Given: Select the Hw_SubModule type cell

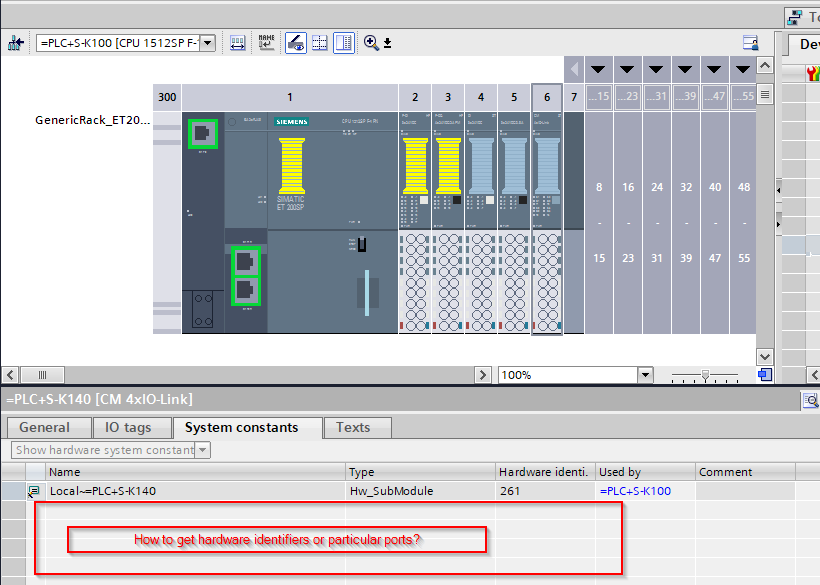Looking at the screenshot, I should pyautogui.click(x=420, y=491).
